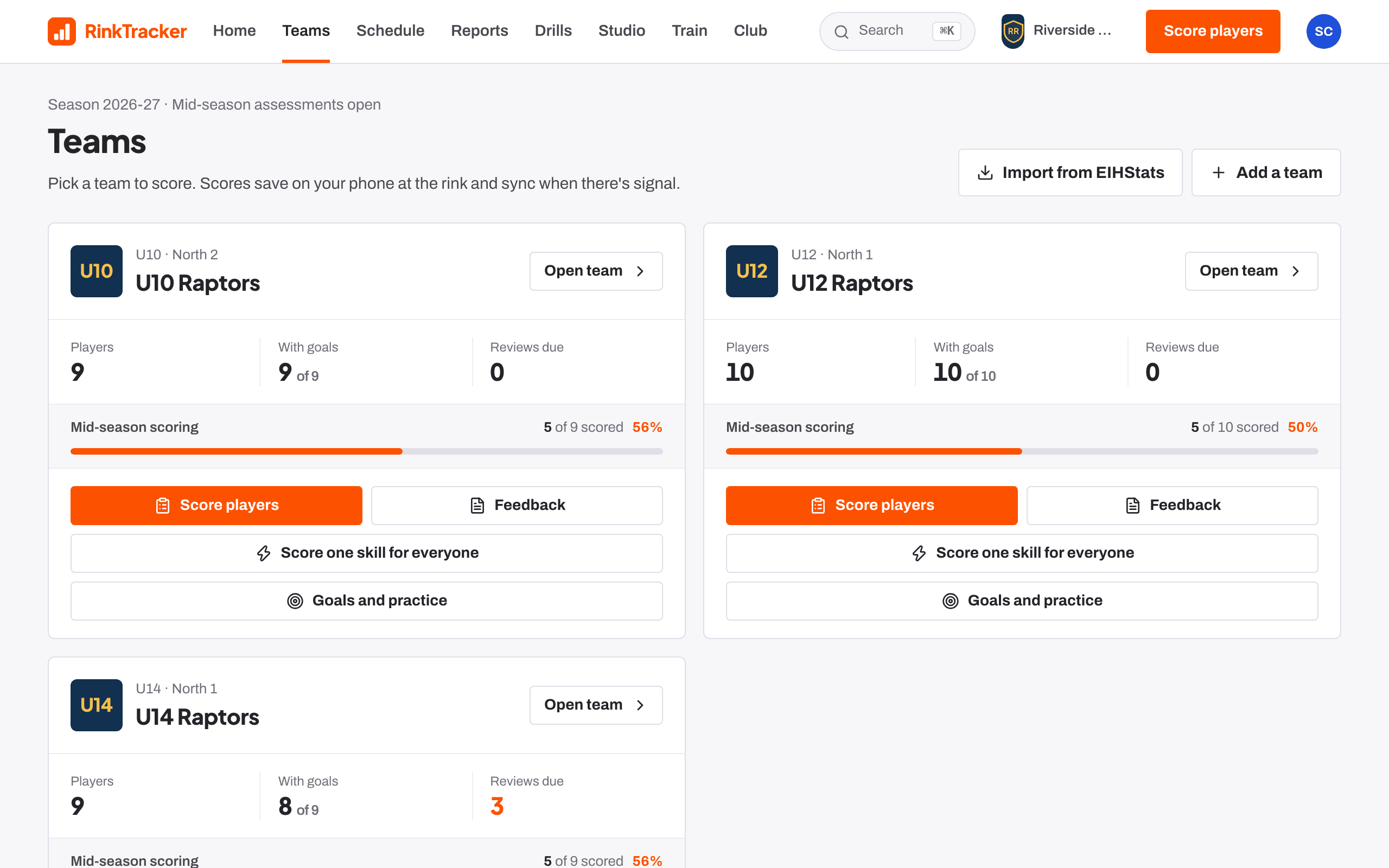Open the SC user avatar
This screenshot has height=868, width=1389.
coord(1323,31)
